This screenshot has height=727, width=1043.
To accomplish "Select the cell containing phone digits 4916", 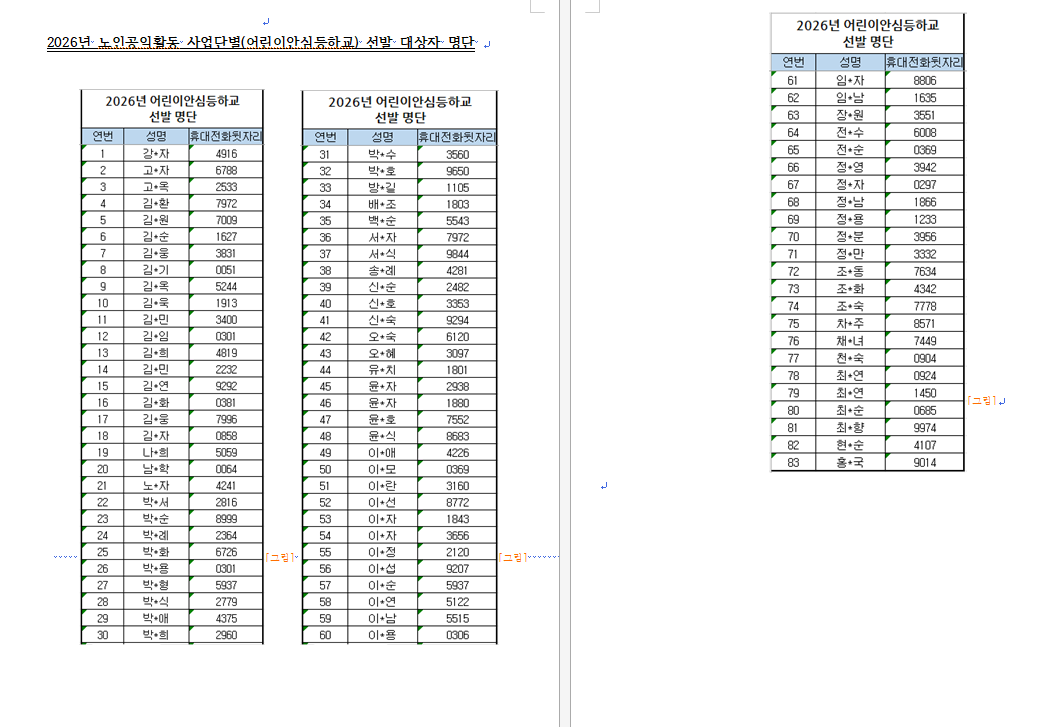I will click(226, 154).
